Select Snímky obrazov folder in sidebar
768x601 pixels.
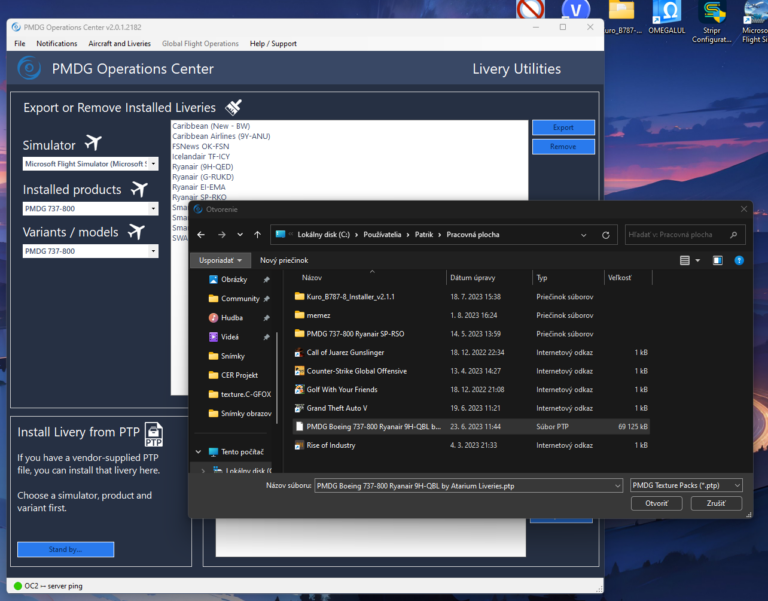coord(240,413)
